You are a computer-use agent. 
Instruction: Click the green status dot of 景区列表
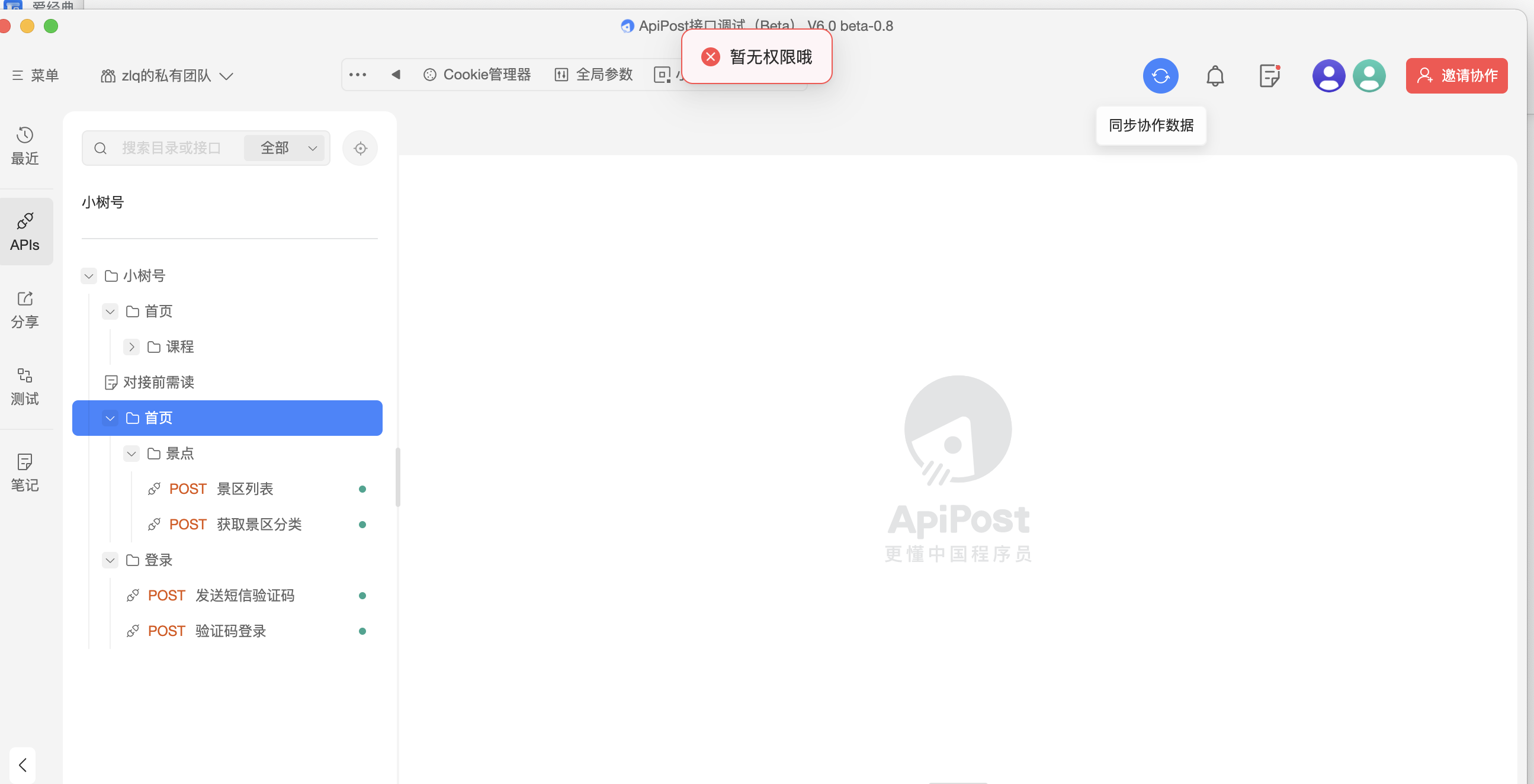(x=362, y=489)
